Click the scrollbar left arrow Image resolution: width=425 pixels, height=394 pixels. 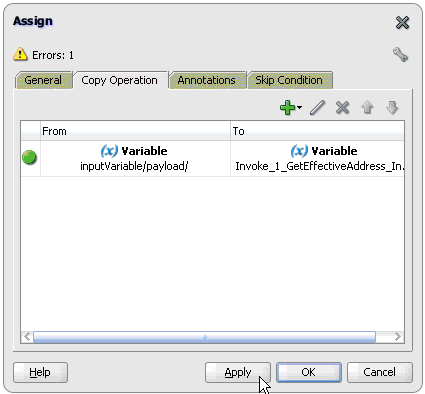[27, 337]
